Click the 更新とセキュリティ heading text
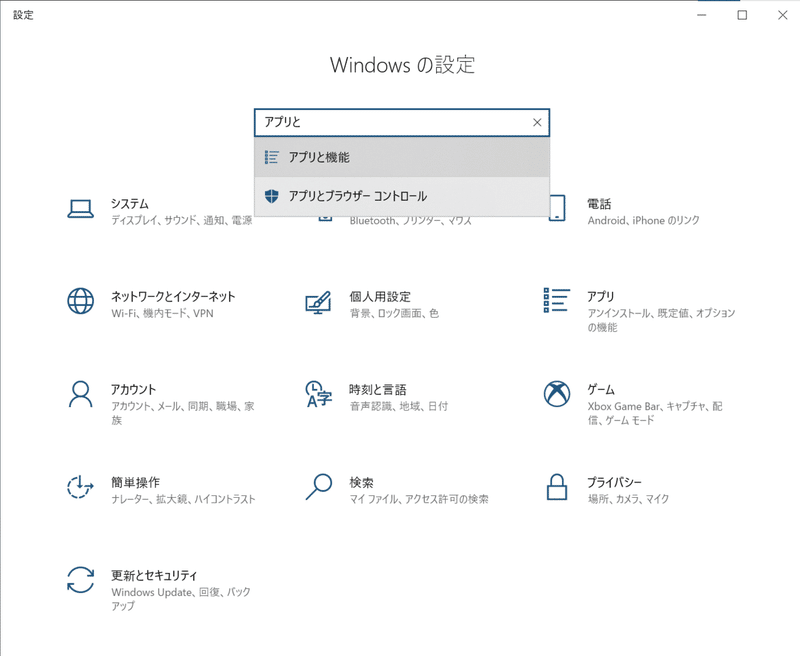 pyautogui.click(x=154, y=575)
